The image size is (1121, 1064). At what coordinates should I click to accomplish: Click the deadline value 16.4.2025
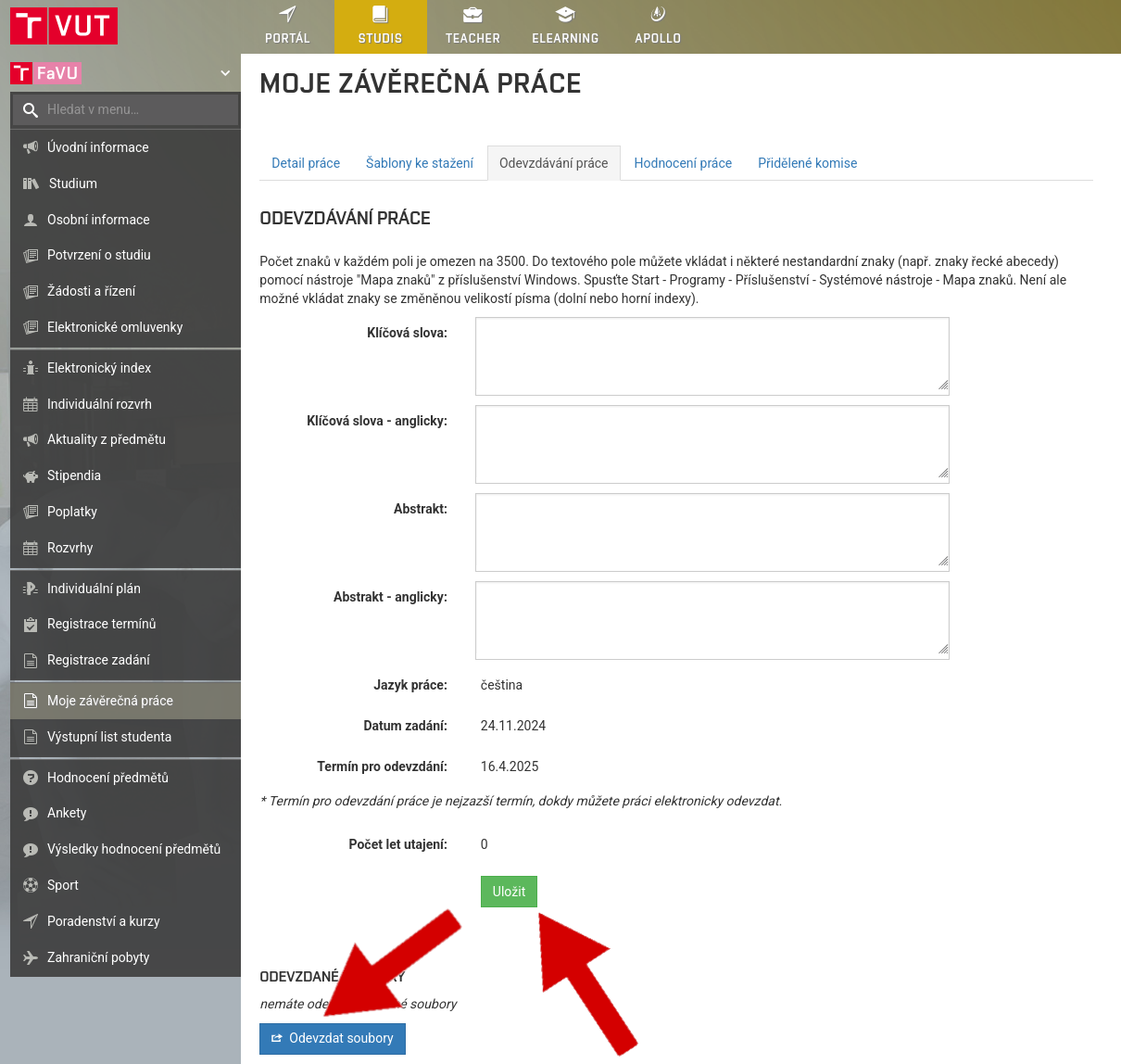tap(510, 766)
